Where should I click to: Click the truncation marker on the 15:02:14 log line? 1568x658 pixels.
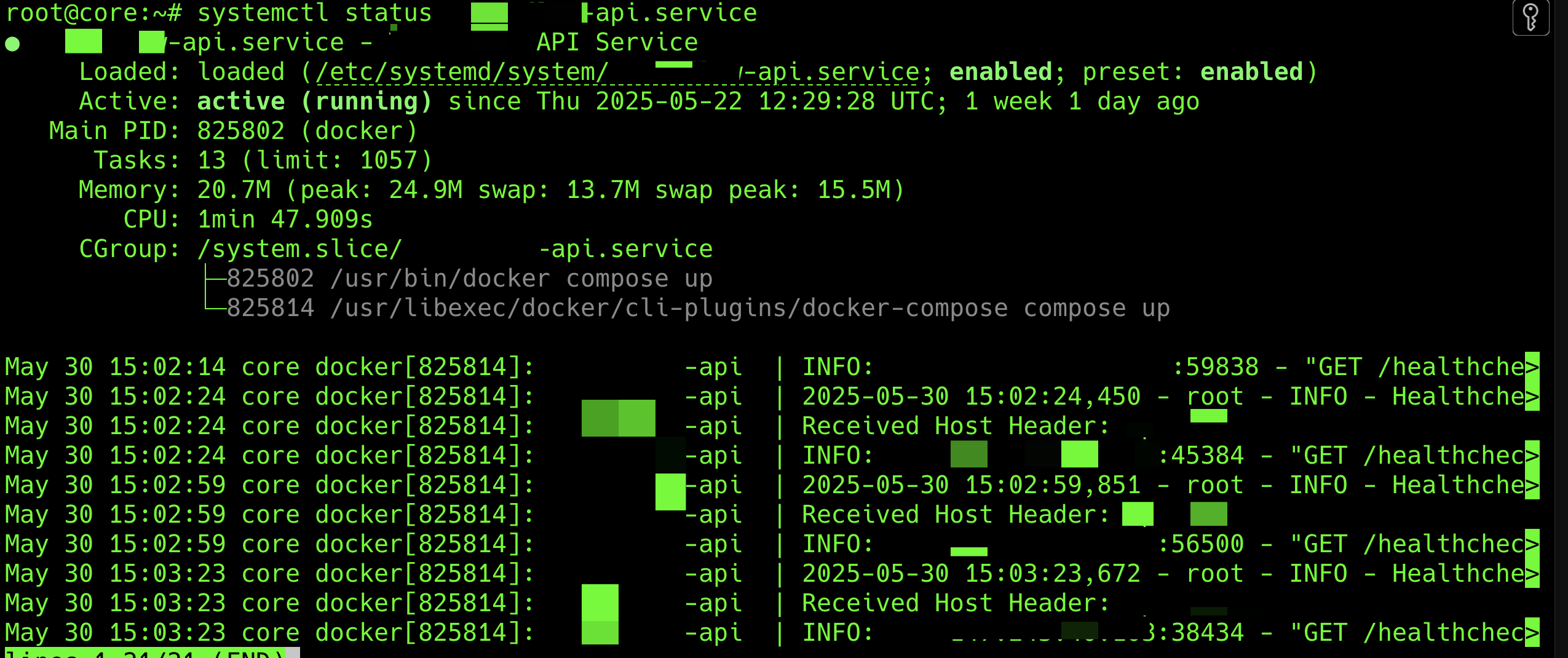[1532, 367]
